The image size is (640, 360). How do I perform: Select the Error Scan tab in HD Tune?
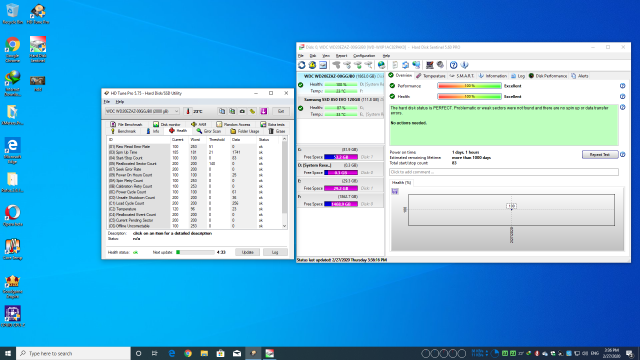pyautogui.click(x=209, y=131)
